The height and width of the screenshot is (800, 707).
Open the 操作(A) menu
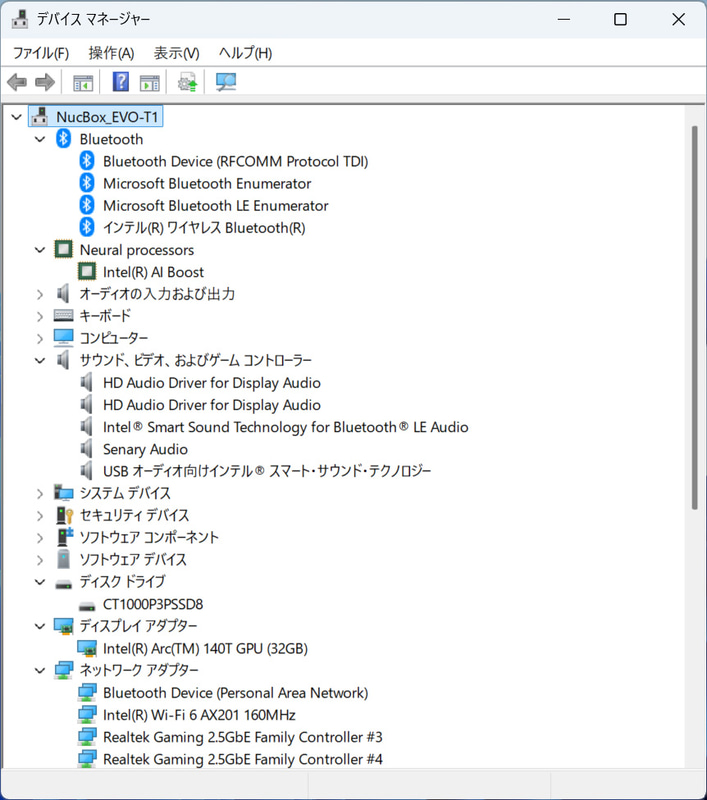111,53
